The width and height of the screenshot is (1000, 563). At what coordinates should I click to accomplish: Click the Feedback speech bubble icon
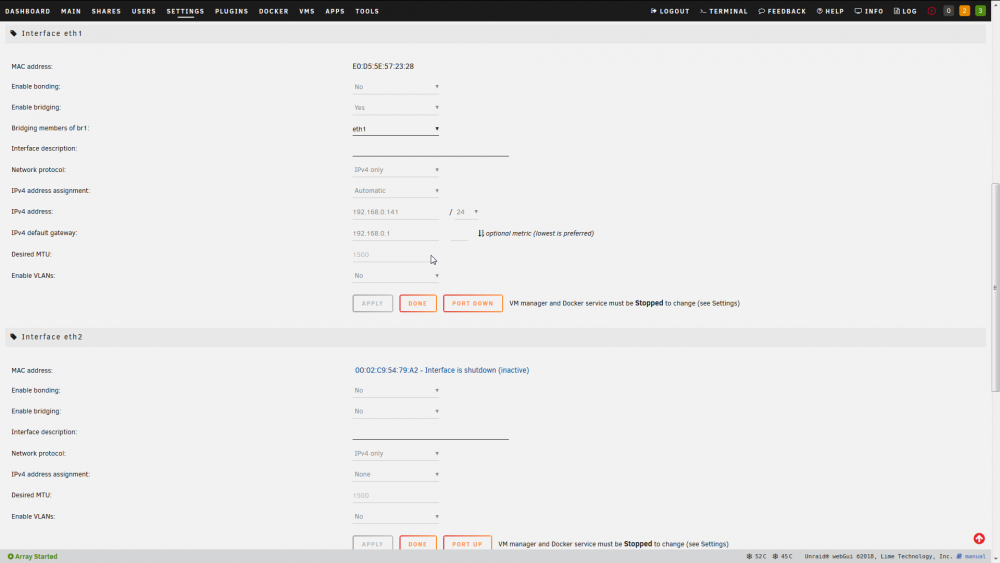pos(761,11)
